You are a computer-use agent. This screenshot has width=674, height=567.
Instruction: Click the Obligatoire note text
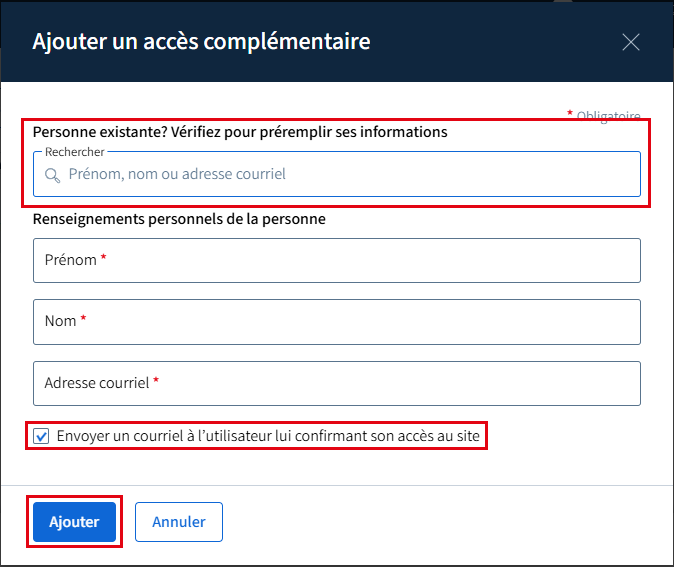(608, 116)
